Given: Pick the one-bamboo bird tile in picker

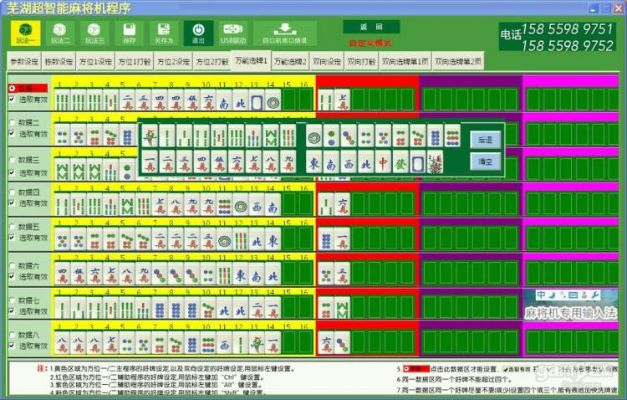Looking at the screenshot, I should (150, 136).
